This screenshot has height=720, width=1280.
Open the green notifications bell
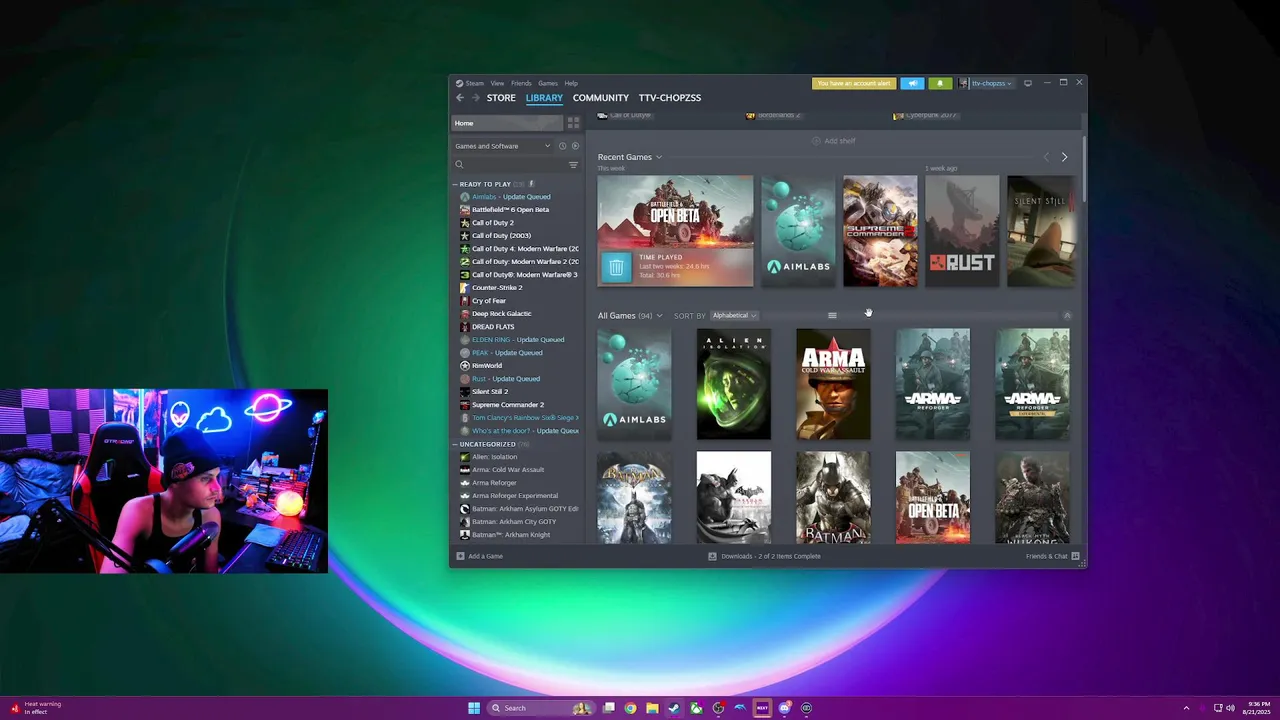[x=939, y=83]
